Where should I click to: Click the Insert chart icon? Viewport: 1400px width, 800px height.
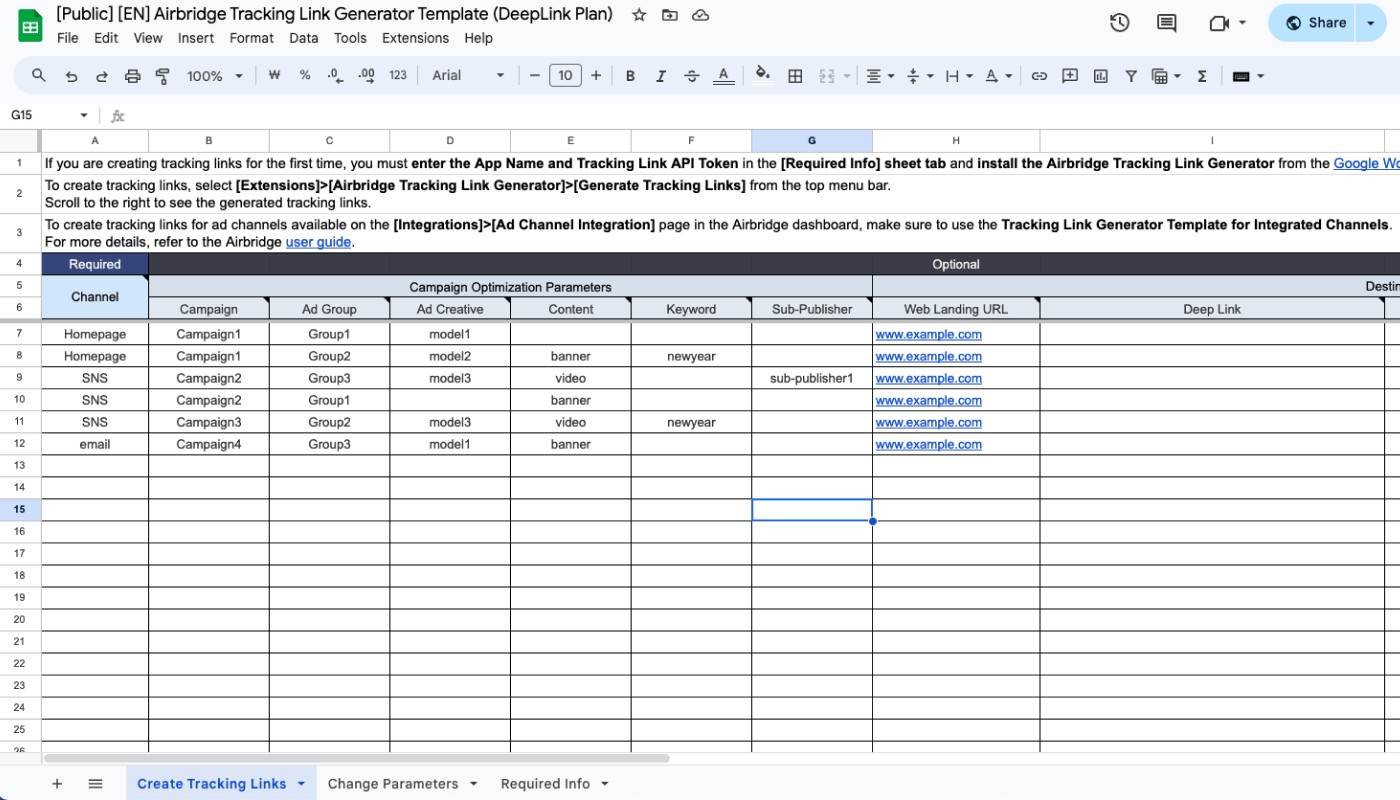pyautogui.click(x=1101, y=76)
